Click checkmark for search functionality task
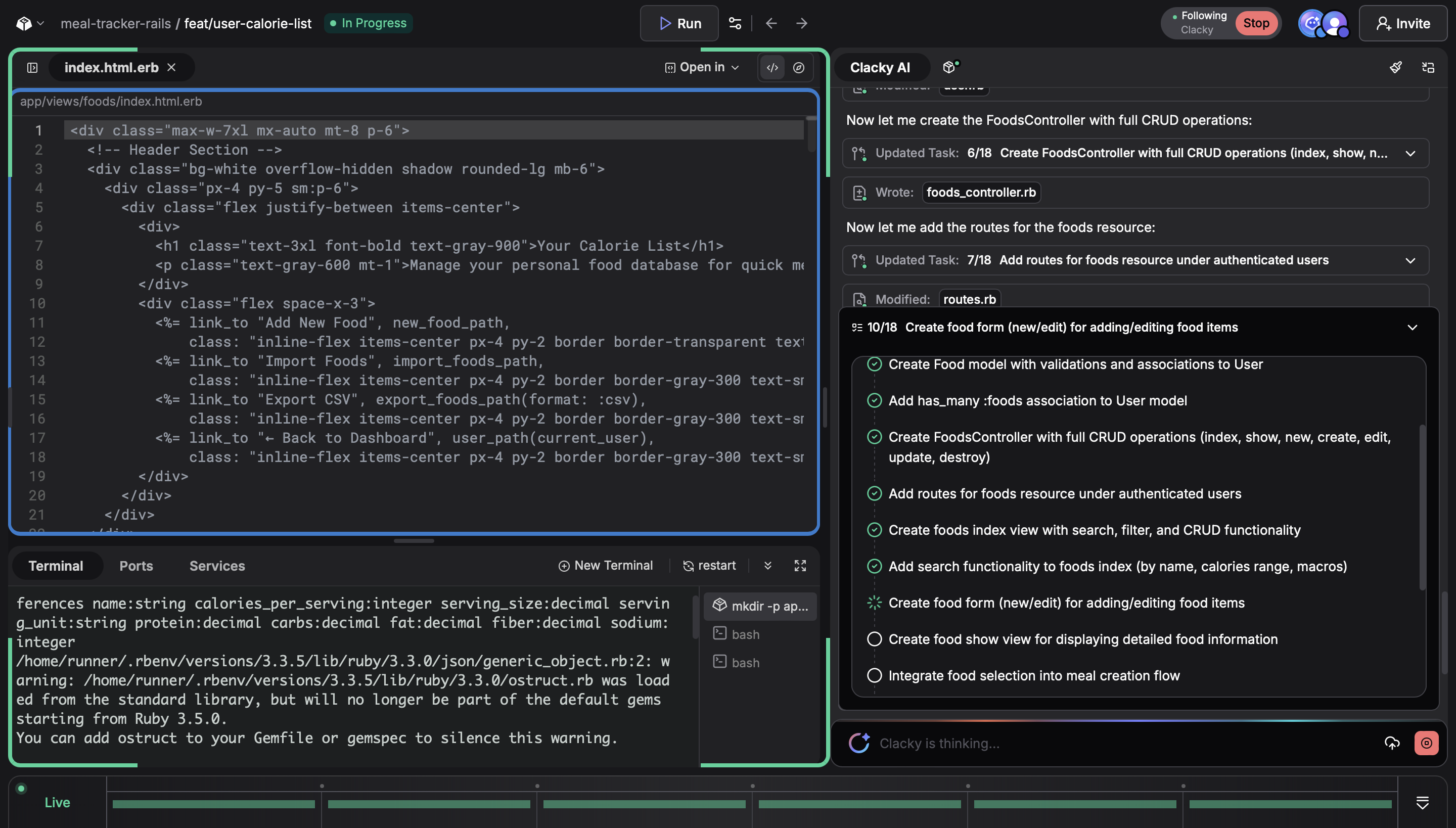 coord(874,566)
